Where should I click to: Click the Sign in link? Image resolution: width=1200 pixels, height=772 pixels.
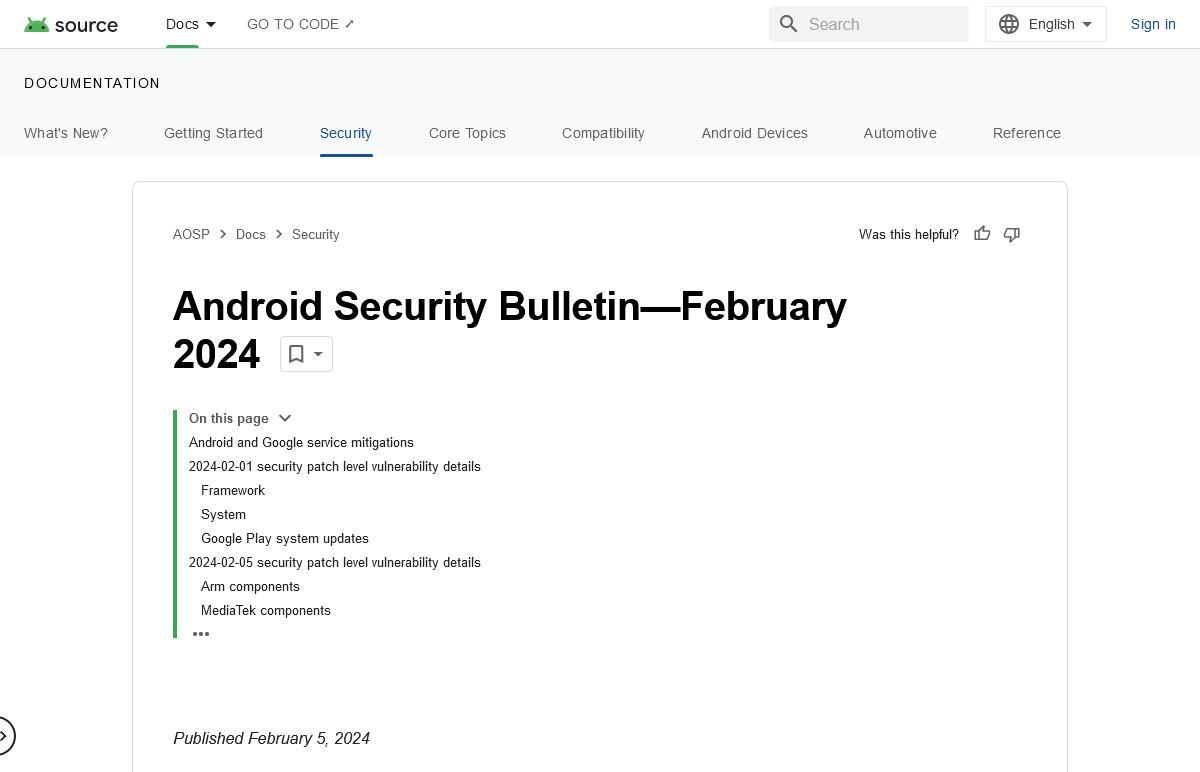1153,24
